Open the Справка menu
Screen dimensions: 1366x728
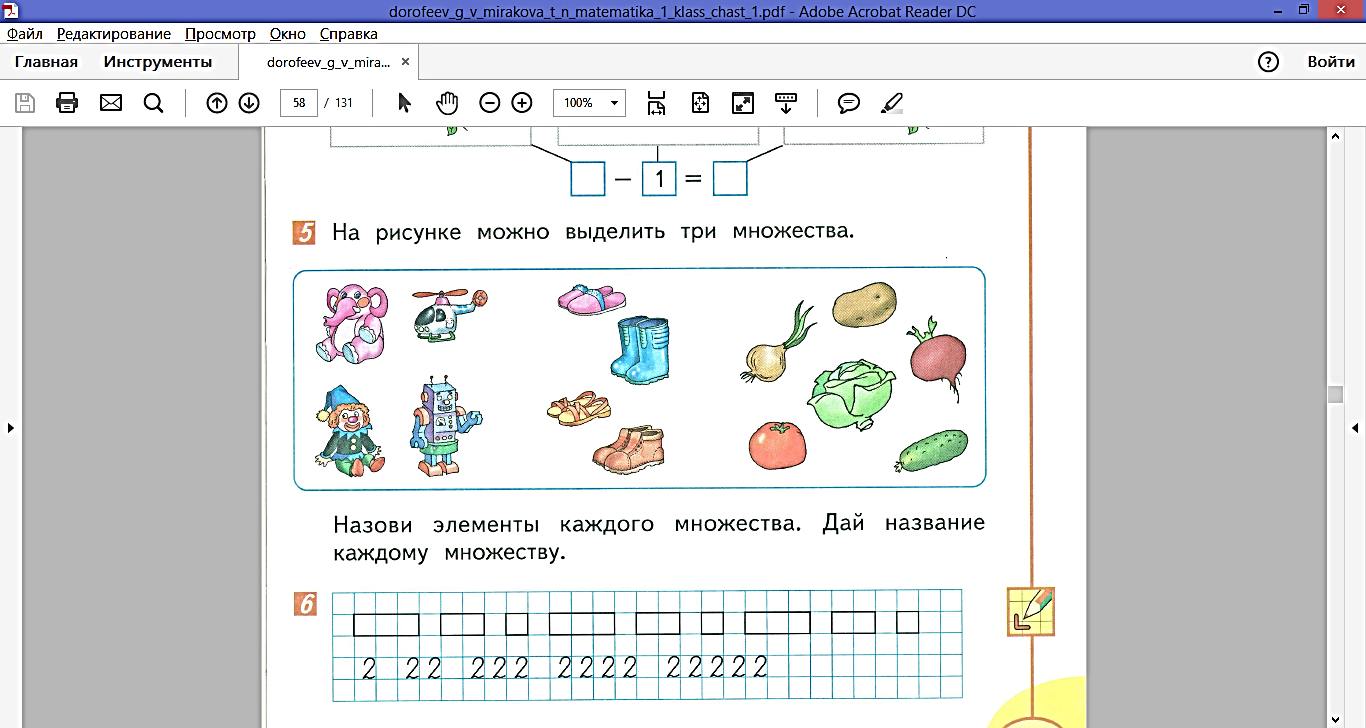pyautogui.click(x=349, y=33)
